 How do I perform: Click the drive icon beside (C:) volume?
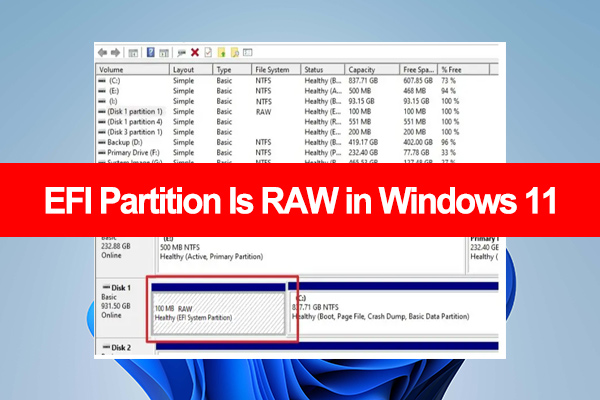102,81
